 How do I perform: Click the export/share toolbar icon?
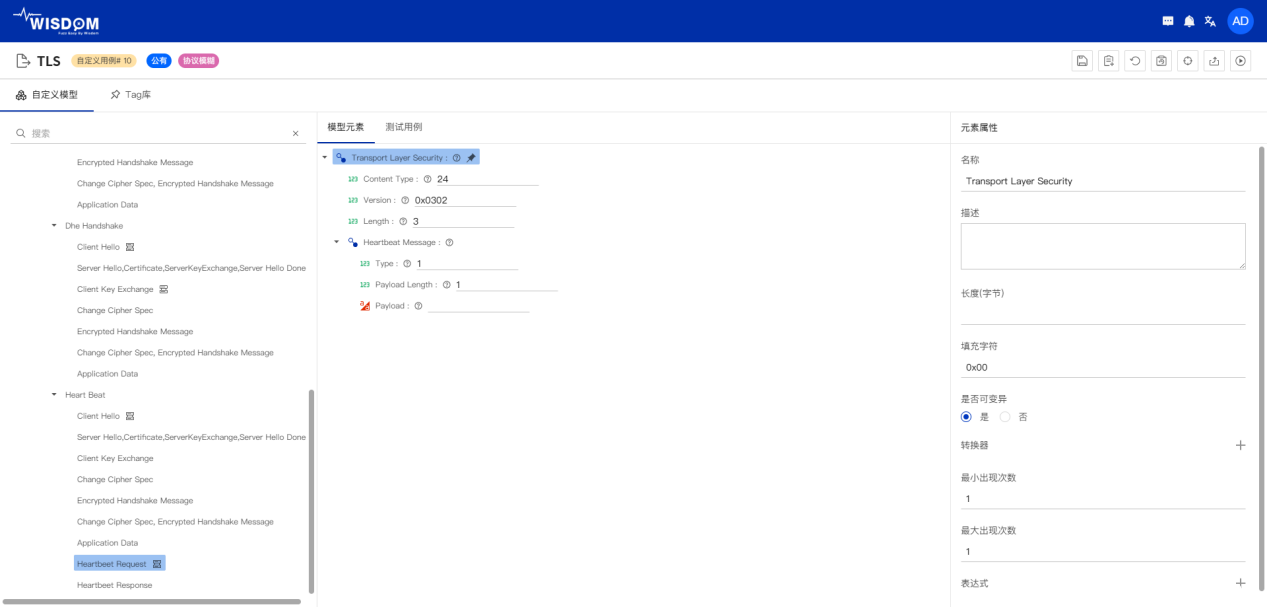click(x=1214, y=61)
